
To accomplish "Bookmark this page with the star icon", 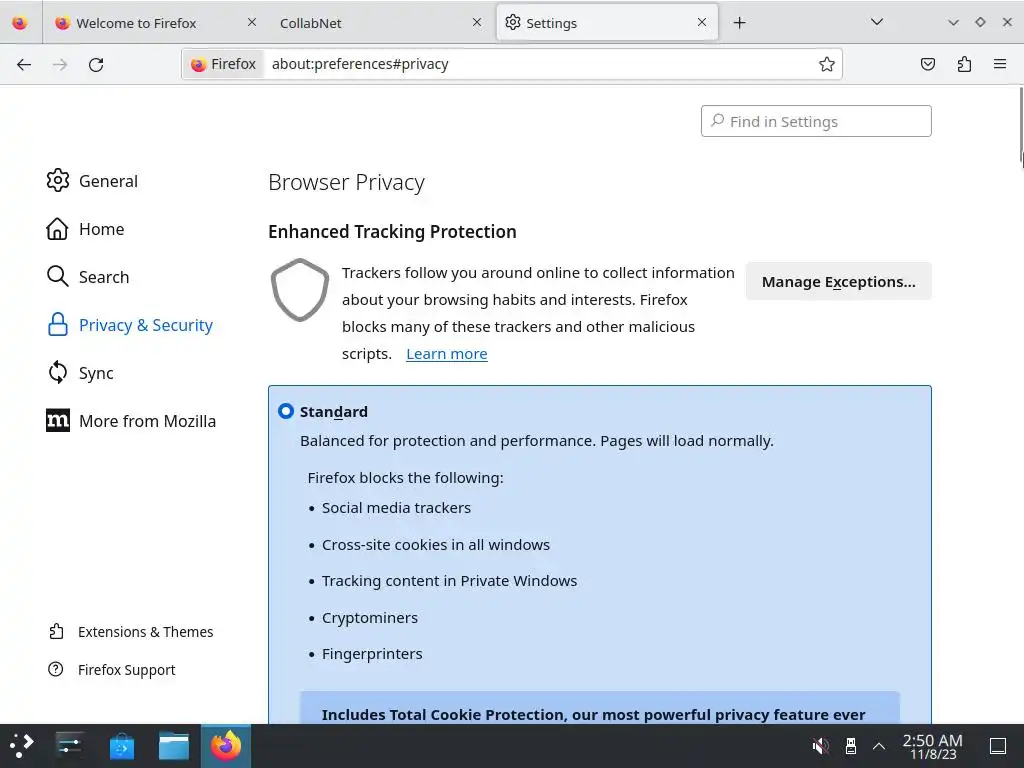I will click(827, 64).
